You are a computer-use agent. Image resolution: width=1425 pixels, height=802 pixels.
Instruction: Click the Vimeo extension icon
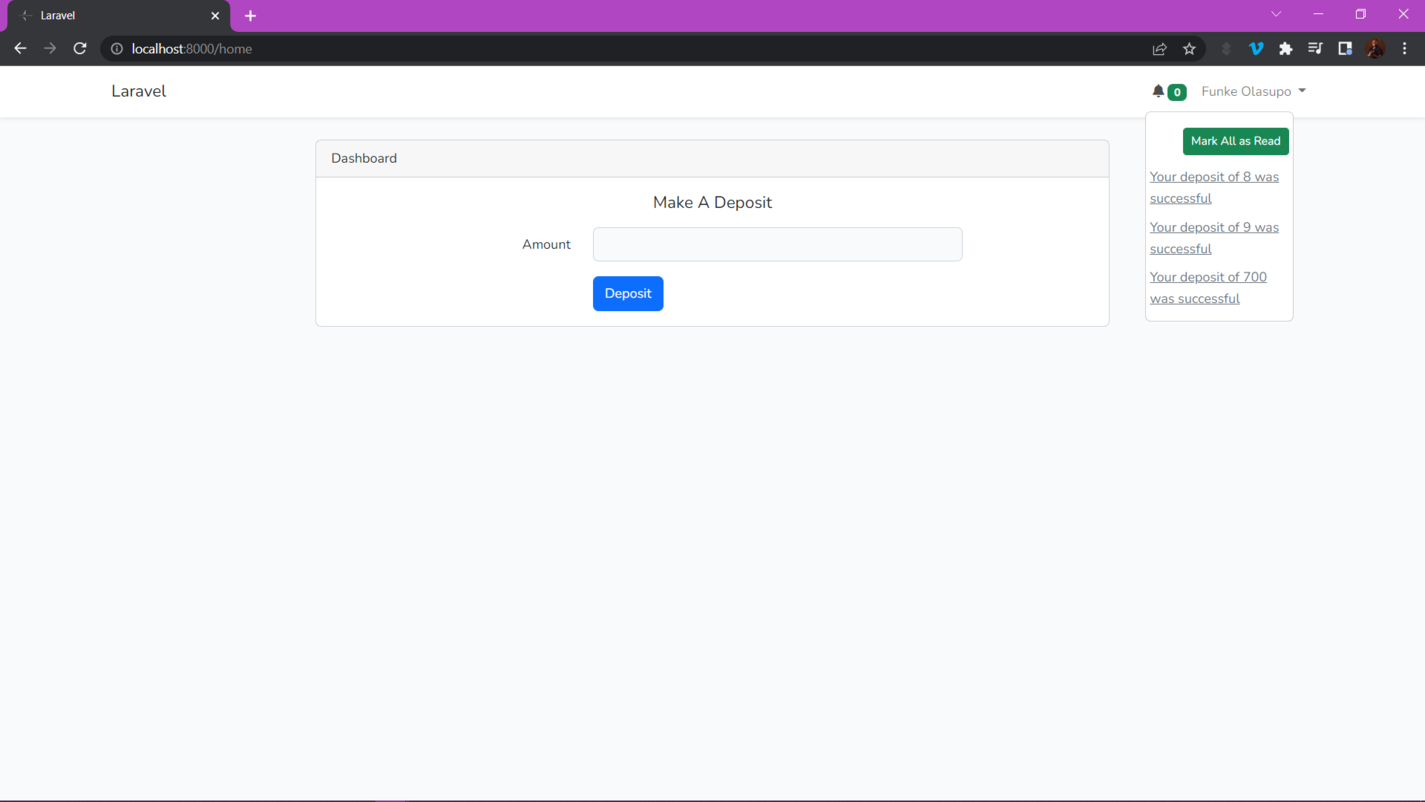pyautogui.click(x=1256, y=48)
